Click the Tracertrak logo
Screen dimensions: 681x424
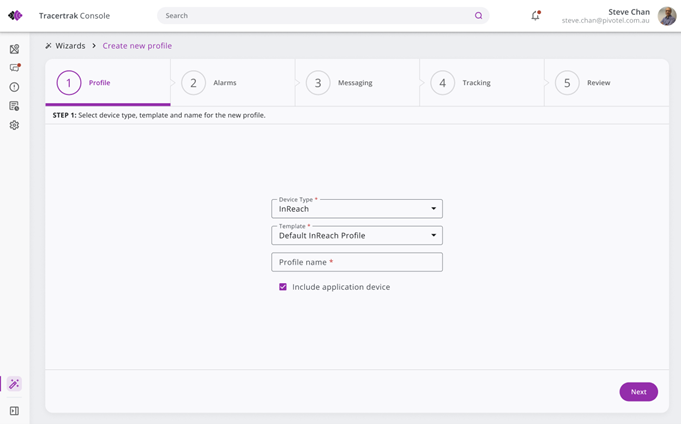click(x=15, y=16)
